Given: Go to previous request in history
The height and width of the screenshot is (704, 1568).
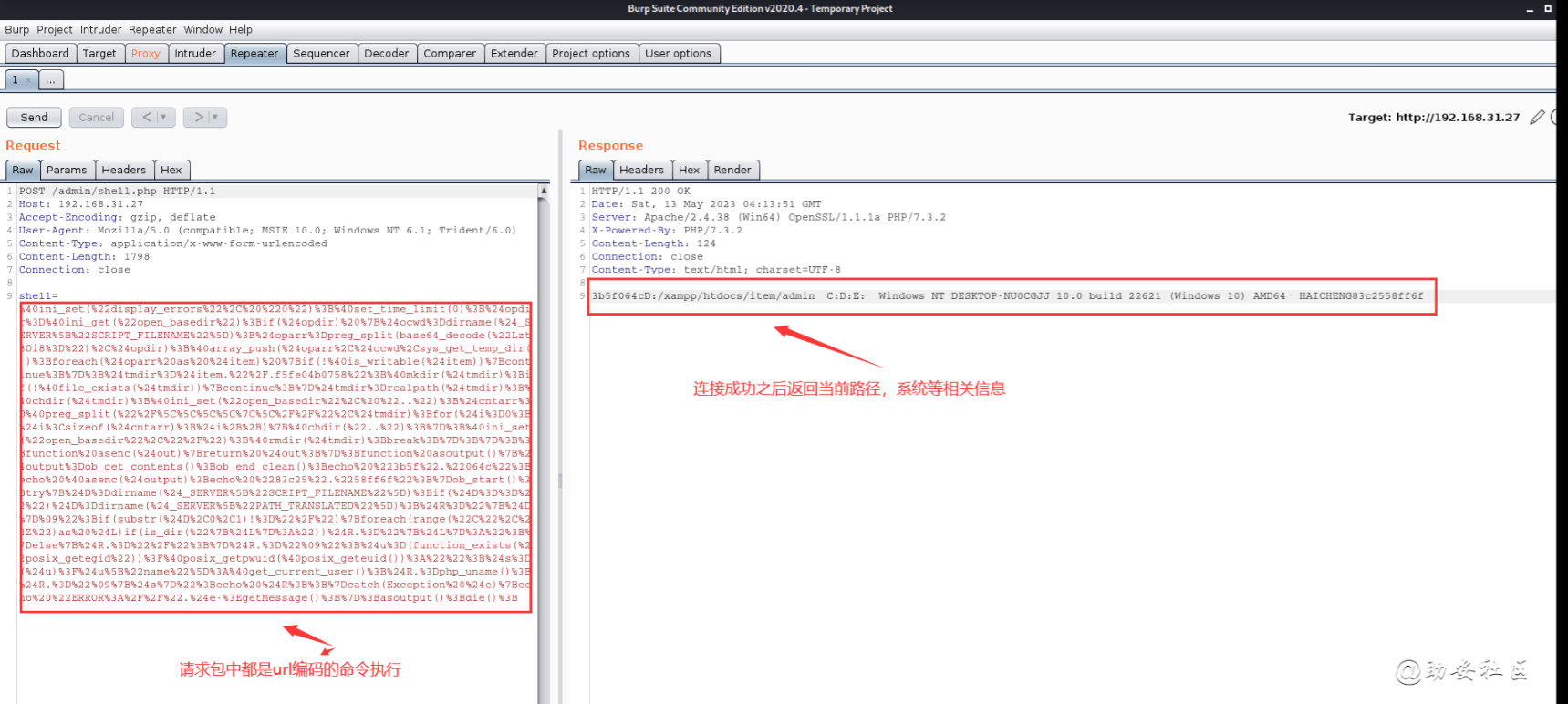Looking at the screenshot, I should [147, 117].
